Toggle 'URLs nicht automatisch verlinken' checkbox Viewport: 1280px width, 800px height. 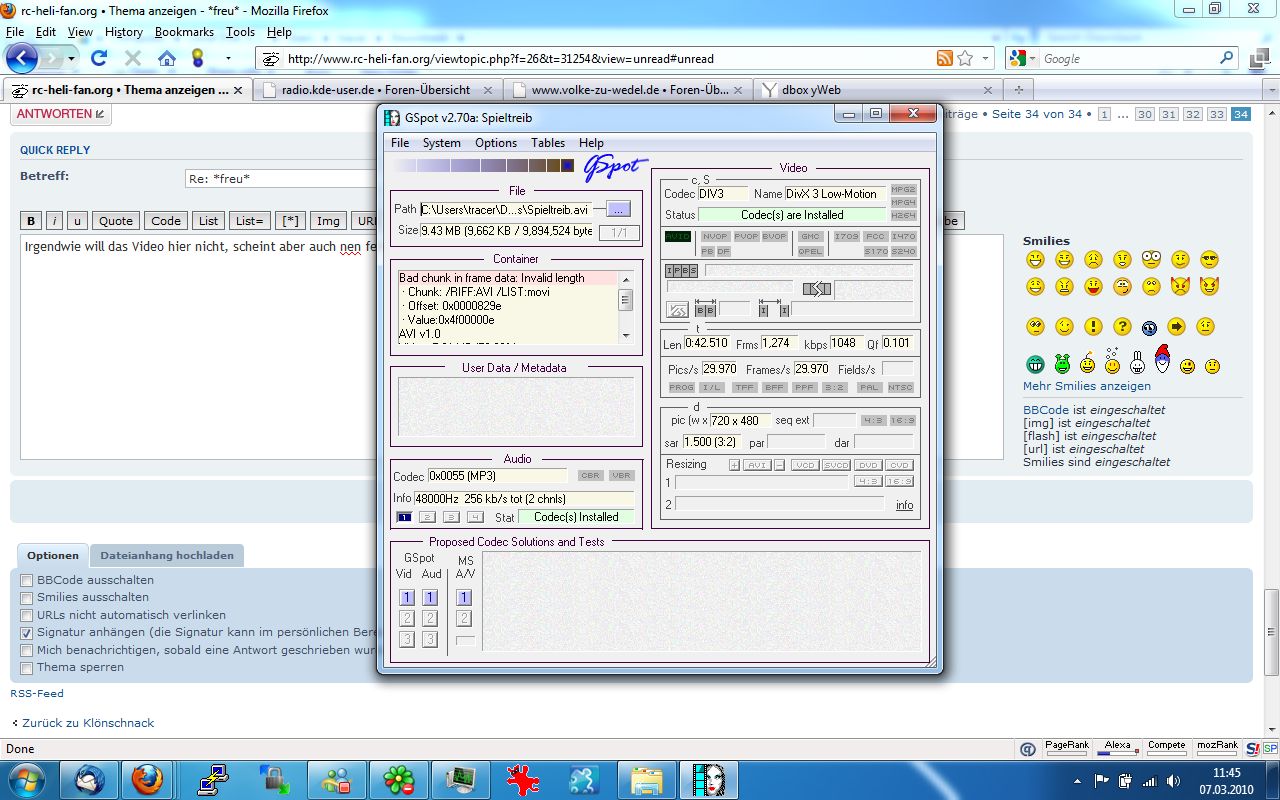27,615
